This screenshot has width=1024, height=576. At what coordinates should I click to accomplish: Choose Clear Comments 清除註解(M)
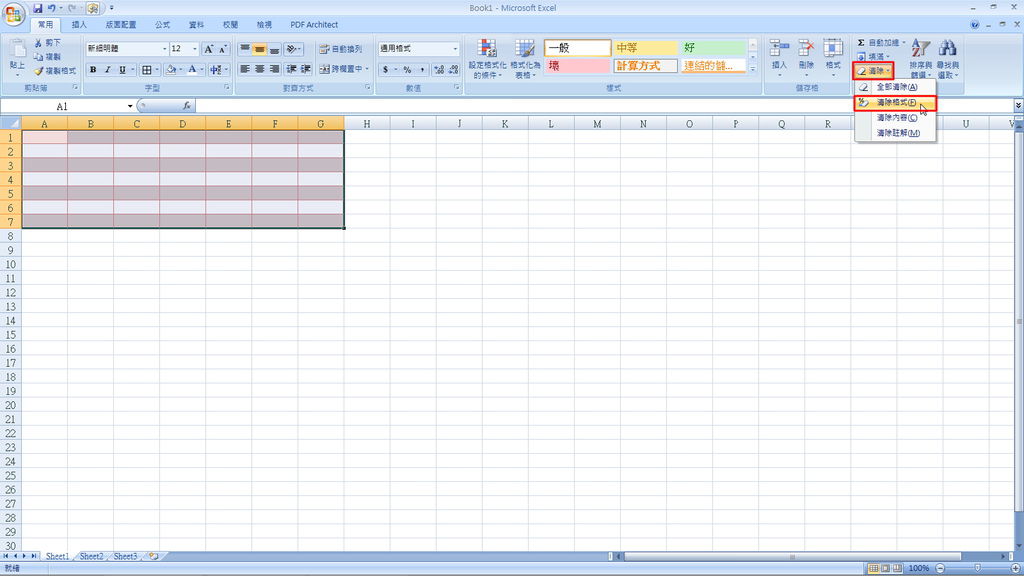896,133
